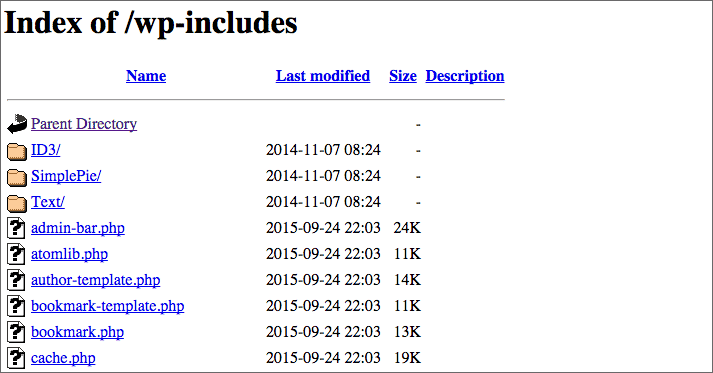
Task: Click the file icon beside bookmark.php
Action: [16, 332]
